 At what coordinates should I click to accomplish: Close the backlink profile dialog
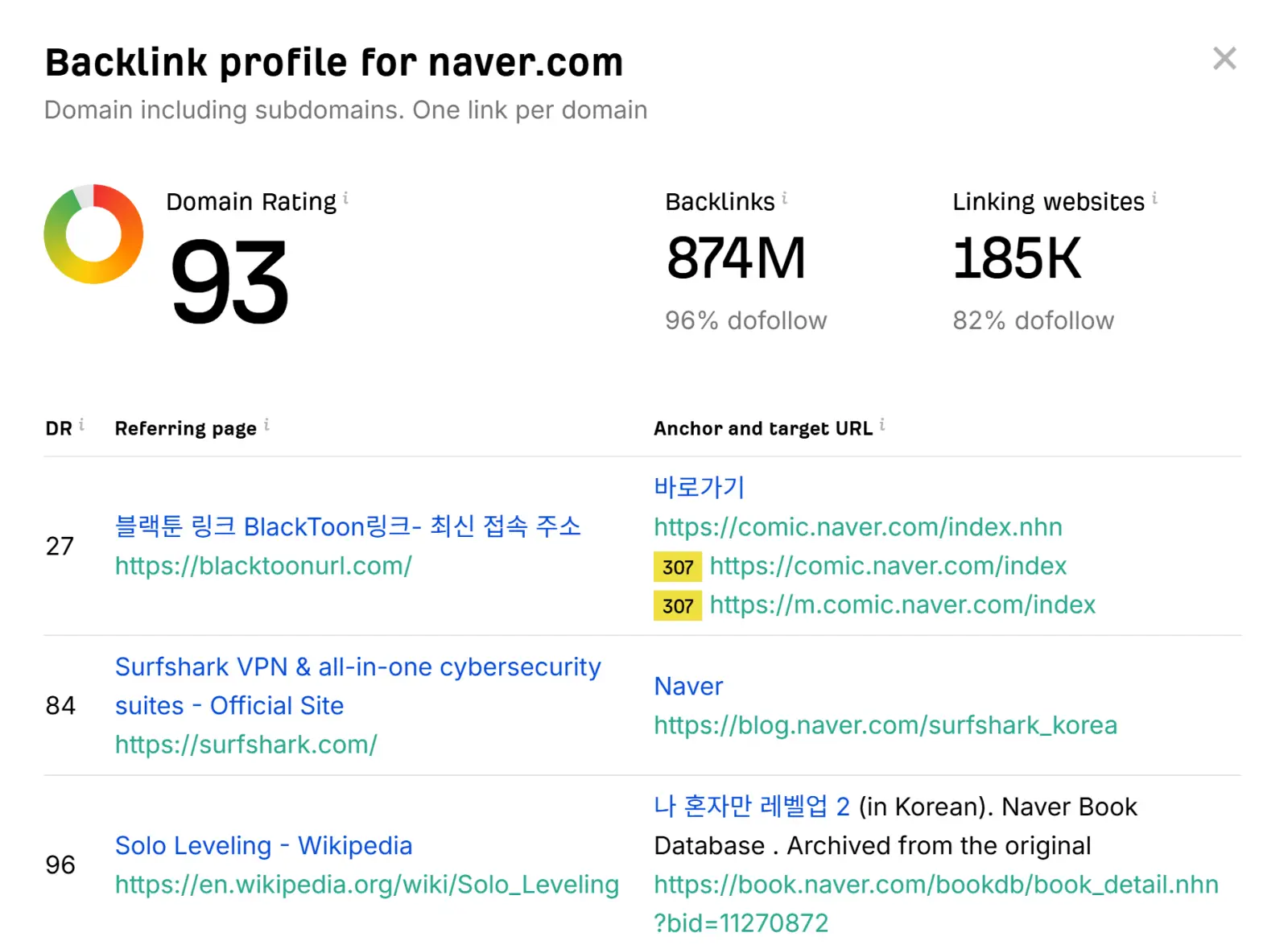1224,58
